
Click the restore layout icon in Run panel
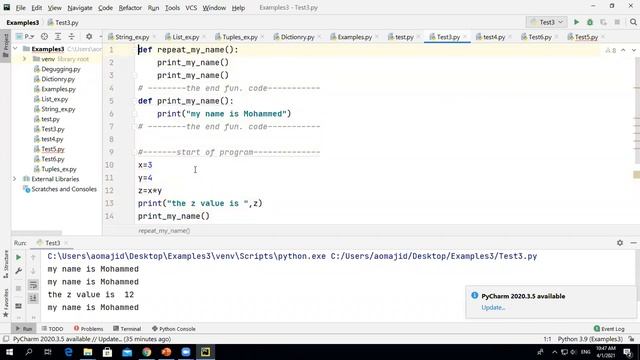[x=18, y=306]
